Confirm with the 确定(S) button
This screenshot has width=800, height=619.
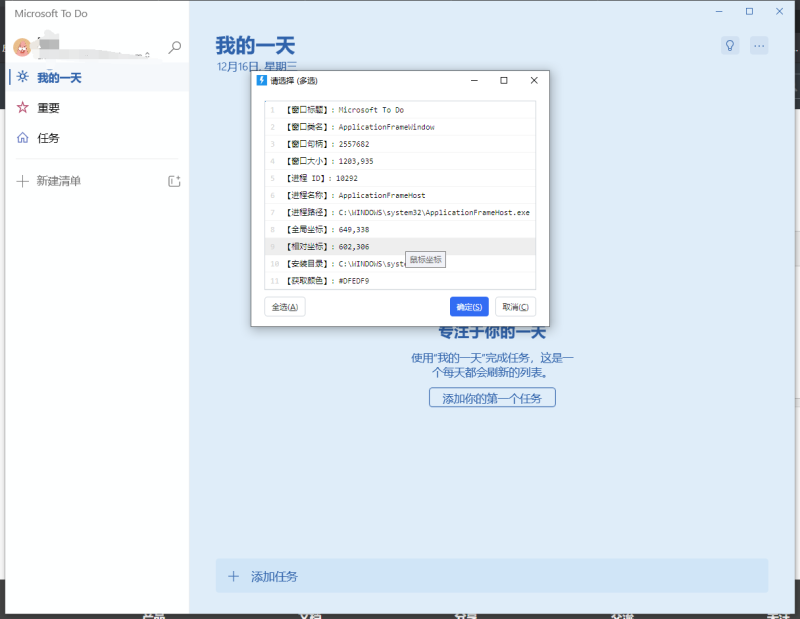[x=469, y=307]
